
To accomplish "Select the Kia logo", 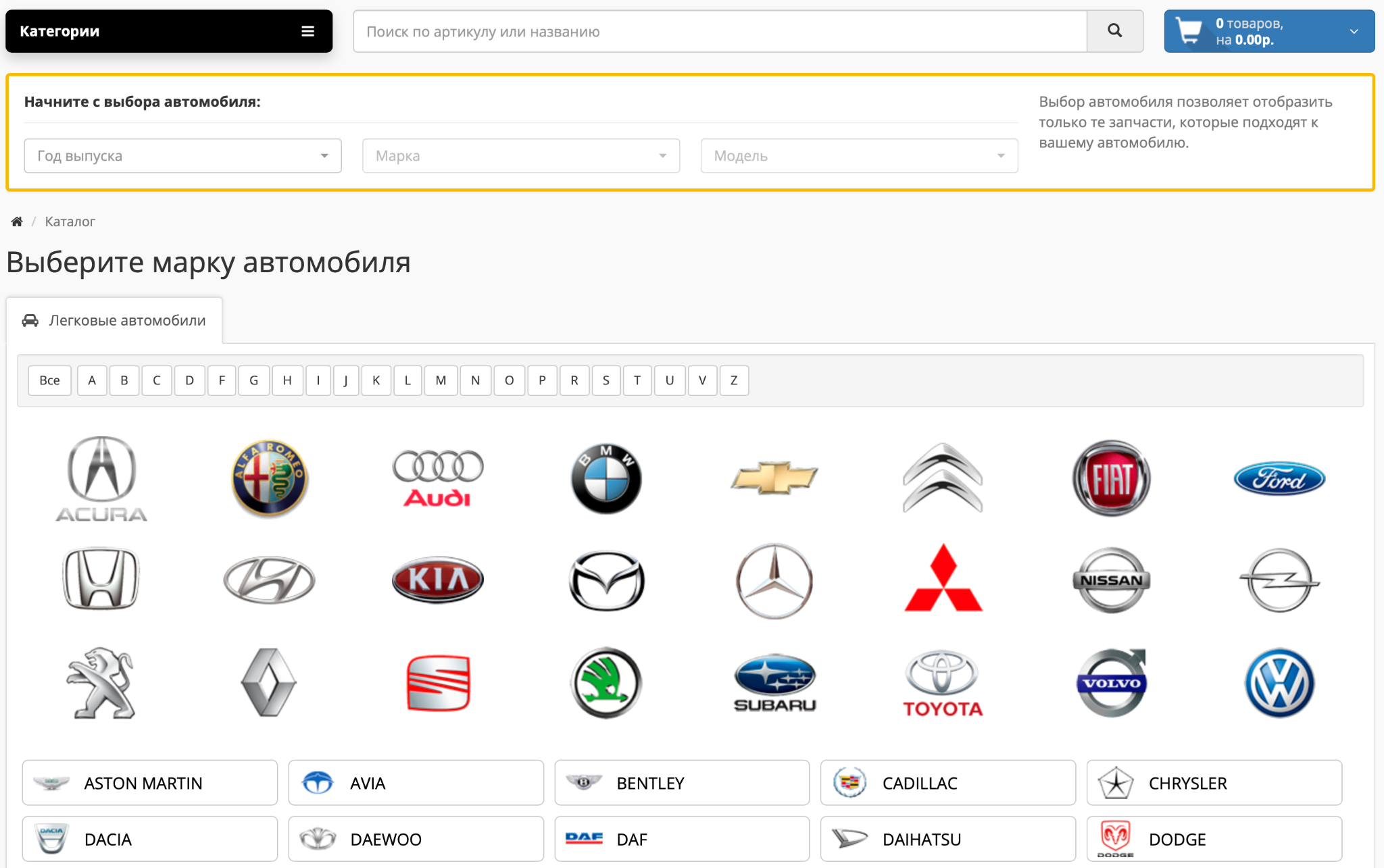I will pos(438,579).
